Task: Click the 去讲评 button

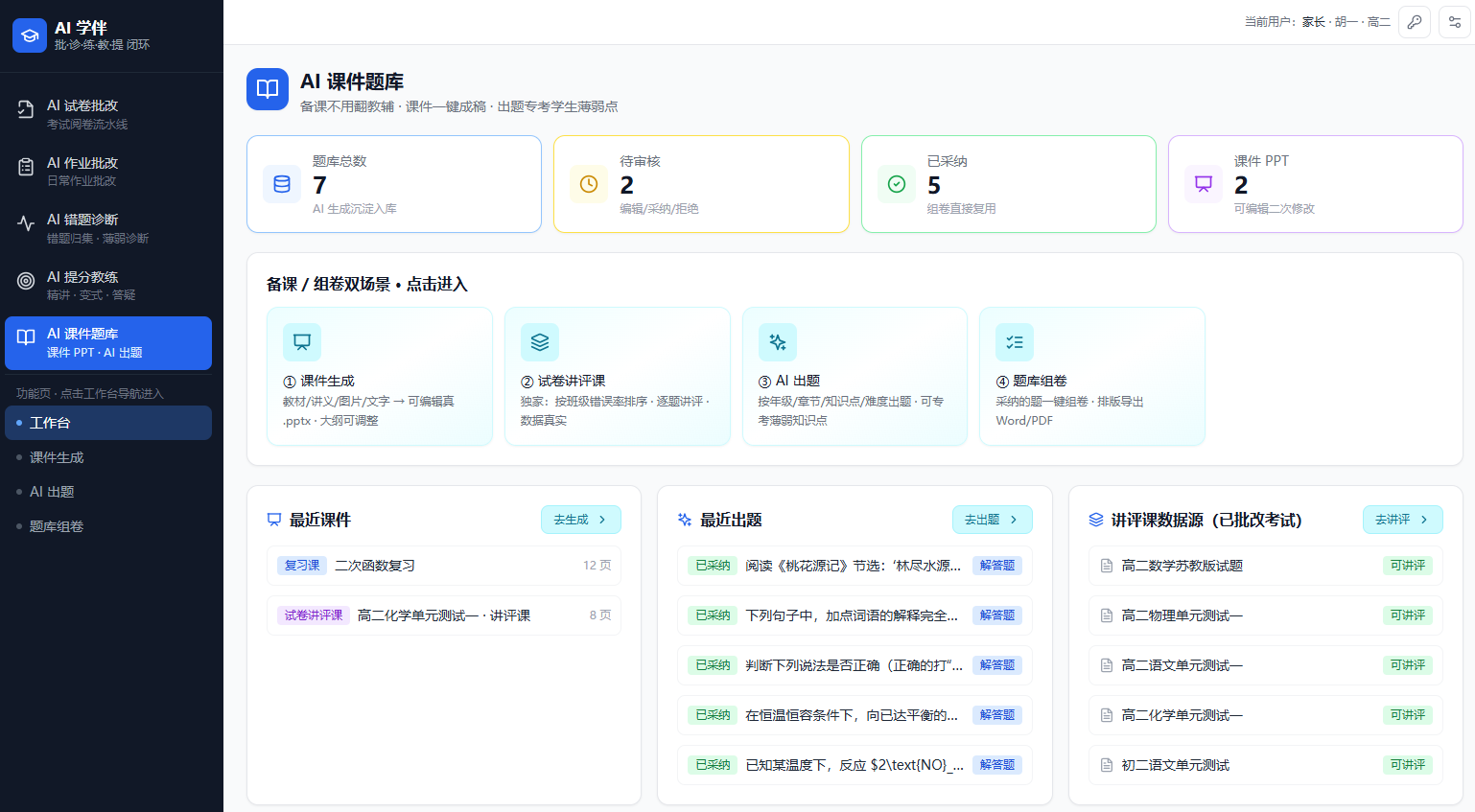Action: [1403, 520]
